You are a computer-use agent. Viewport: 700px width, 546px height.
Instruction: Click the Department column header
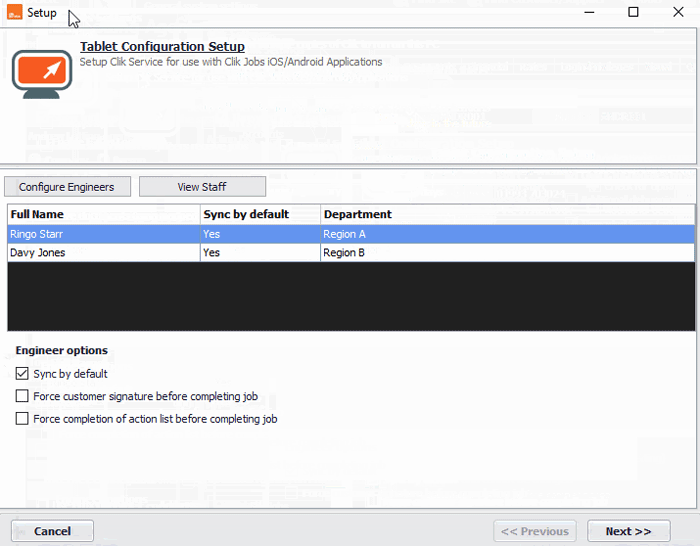pos(507,214)
